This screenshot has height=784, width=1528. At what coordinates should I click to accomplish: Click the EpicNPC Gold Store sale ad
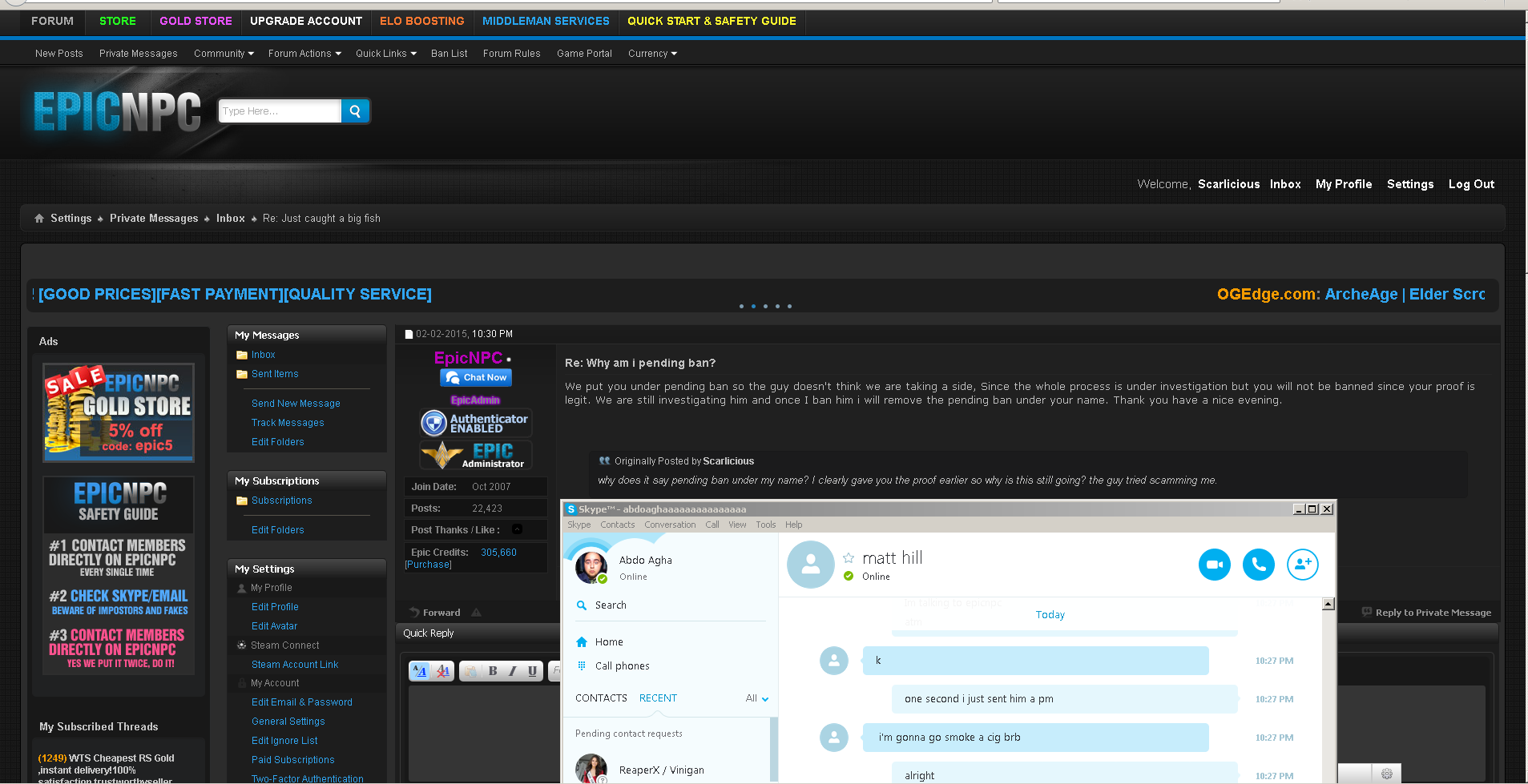click(119, 412)
